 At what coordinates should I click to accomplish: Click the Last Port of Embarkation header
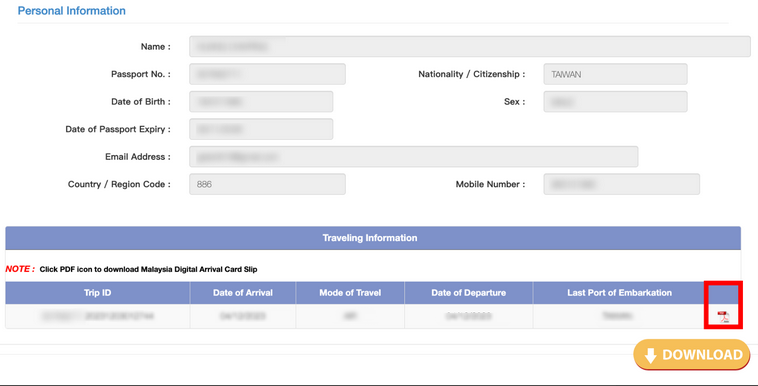coord(619,293)
